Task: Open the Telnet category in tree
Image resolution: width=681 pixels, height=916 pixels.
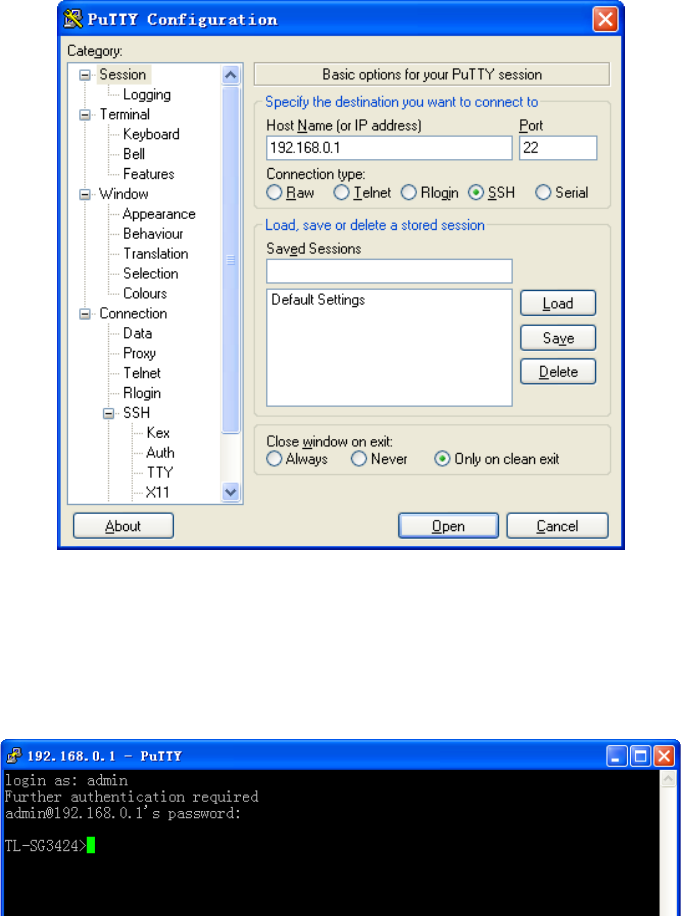Action: tap(142, 373)
